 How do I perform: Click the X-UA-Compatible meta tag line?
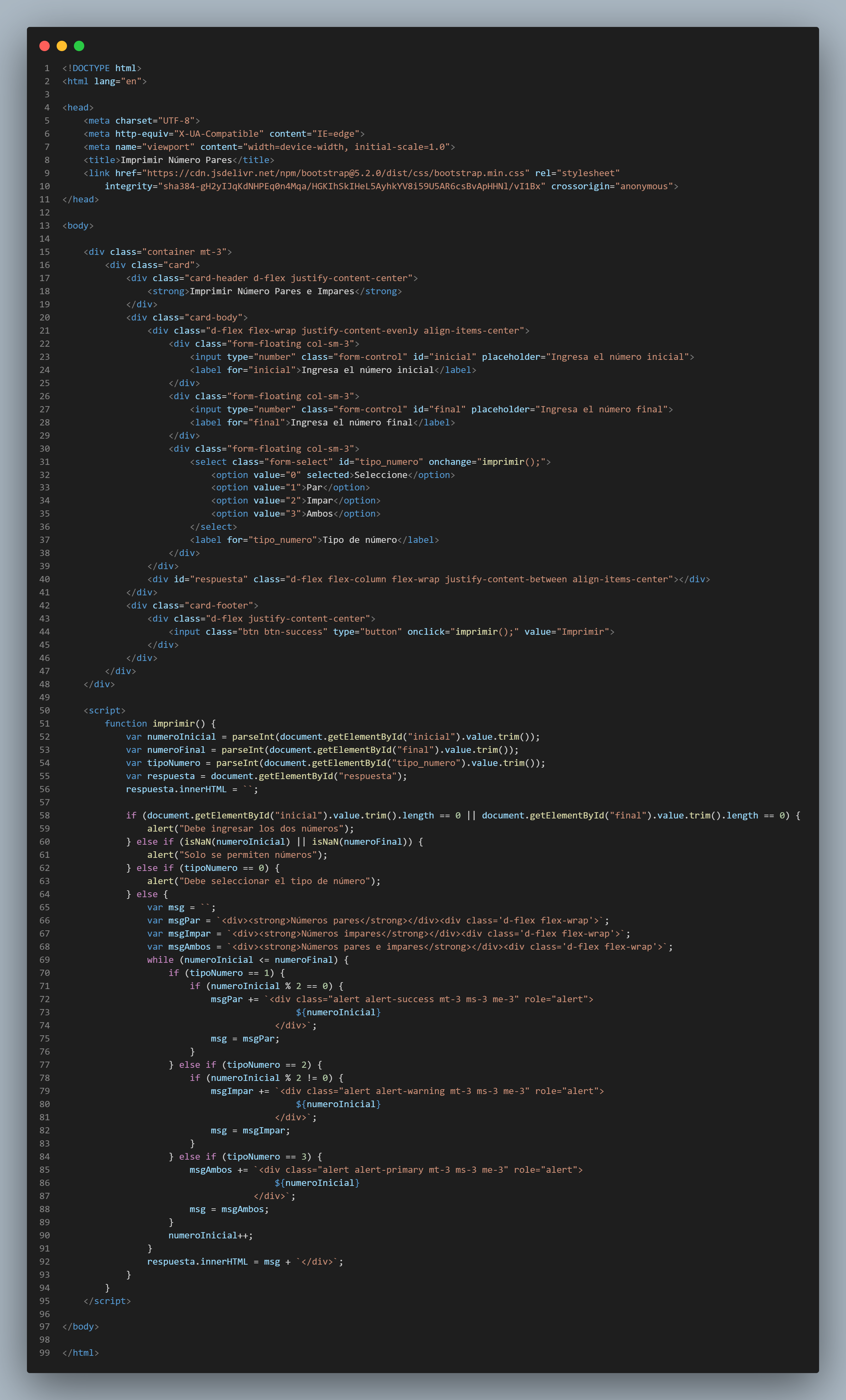224,134
